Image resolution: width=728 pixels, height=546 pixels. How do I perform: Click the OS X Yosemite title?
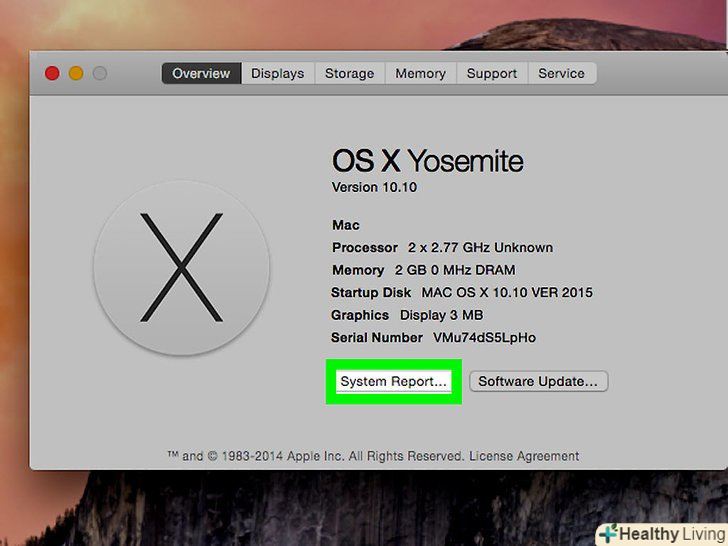(x=428, y=161)
